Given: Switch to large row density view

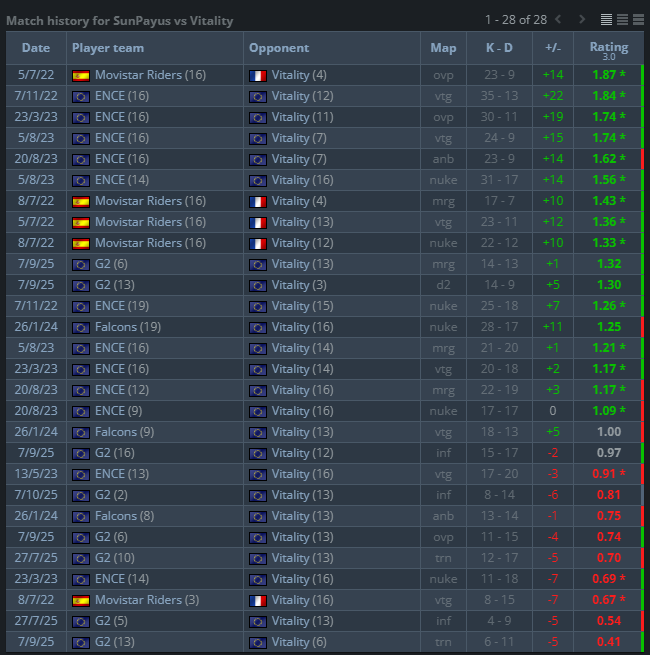Looking at the screenshot, I should (638, 19).
